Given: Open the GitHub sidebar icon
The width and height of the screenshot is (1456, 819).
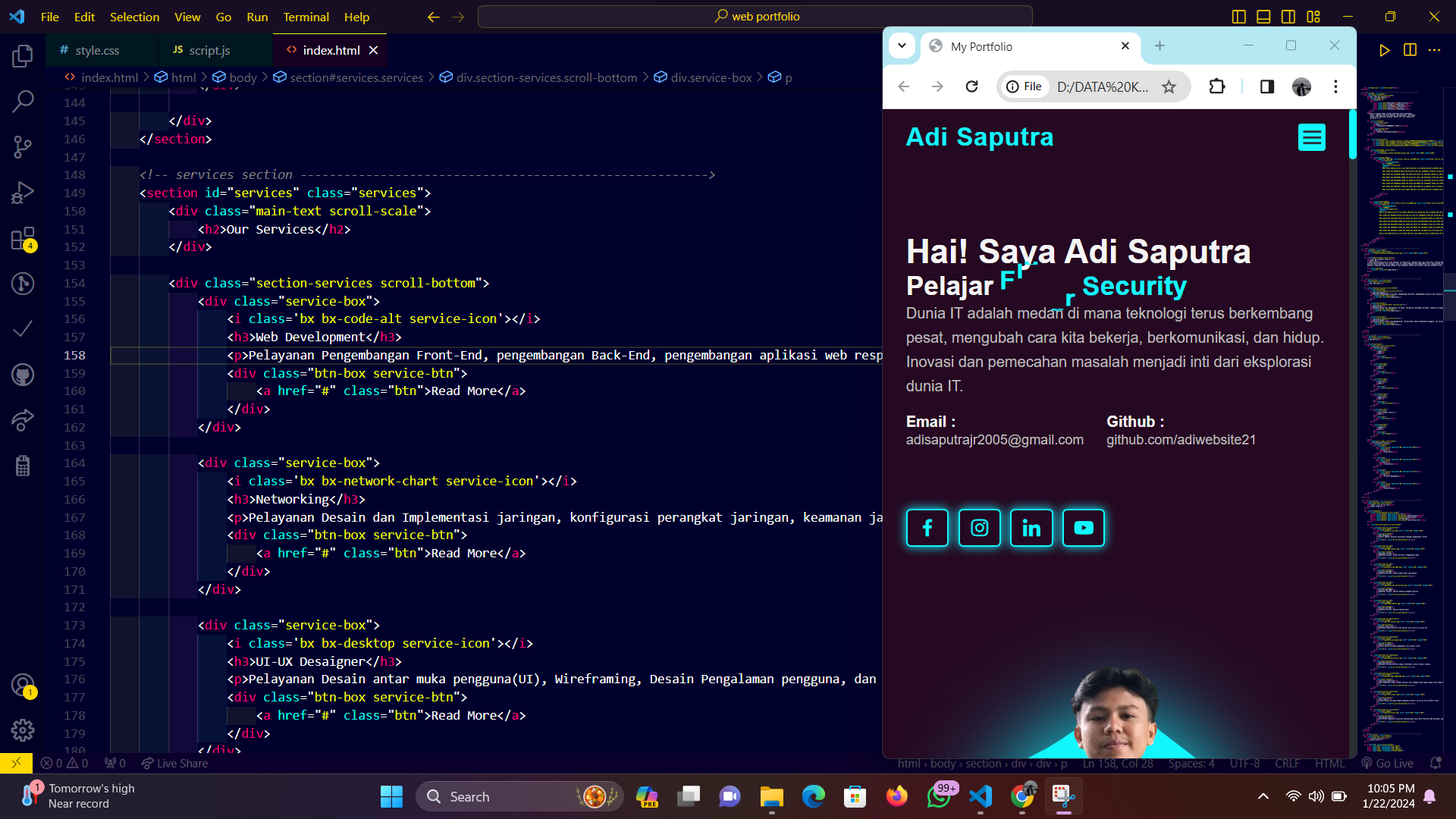Looking at the screenshot, I should (x=23, y=375).
